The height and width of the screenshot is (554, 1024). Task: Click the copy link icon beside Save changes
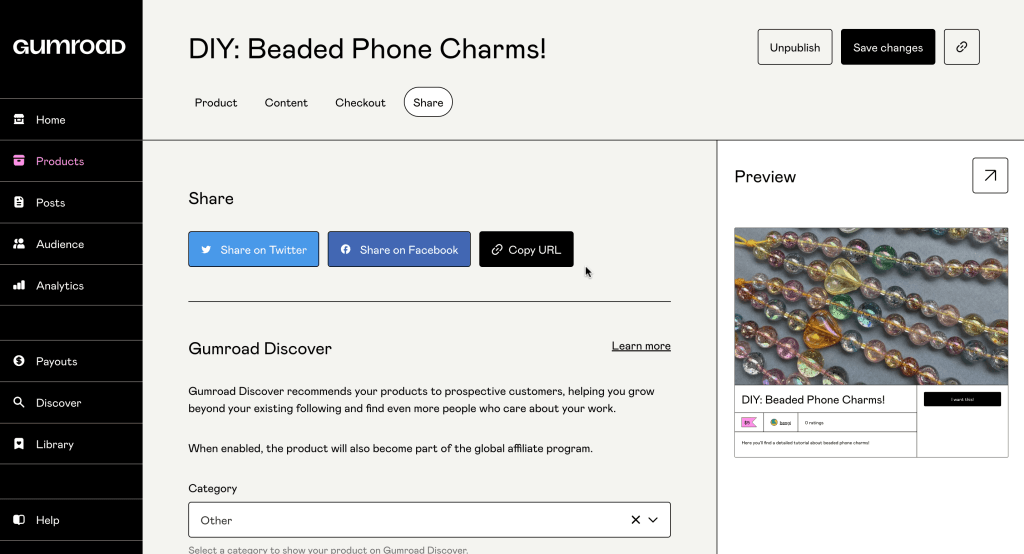tap(961, 47)
